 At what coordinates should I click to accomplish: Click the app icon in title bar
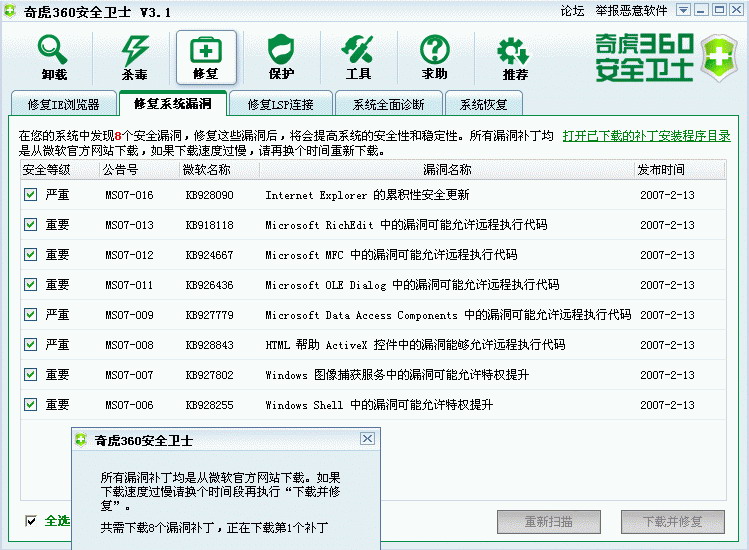(10, 11)
